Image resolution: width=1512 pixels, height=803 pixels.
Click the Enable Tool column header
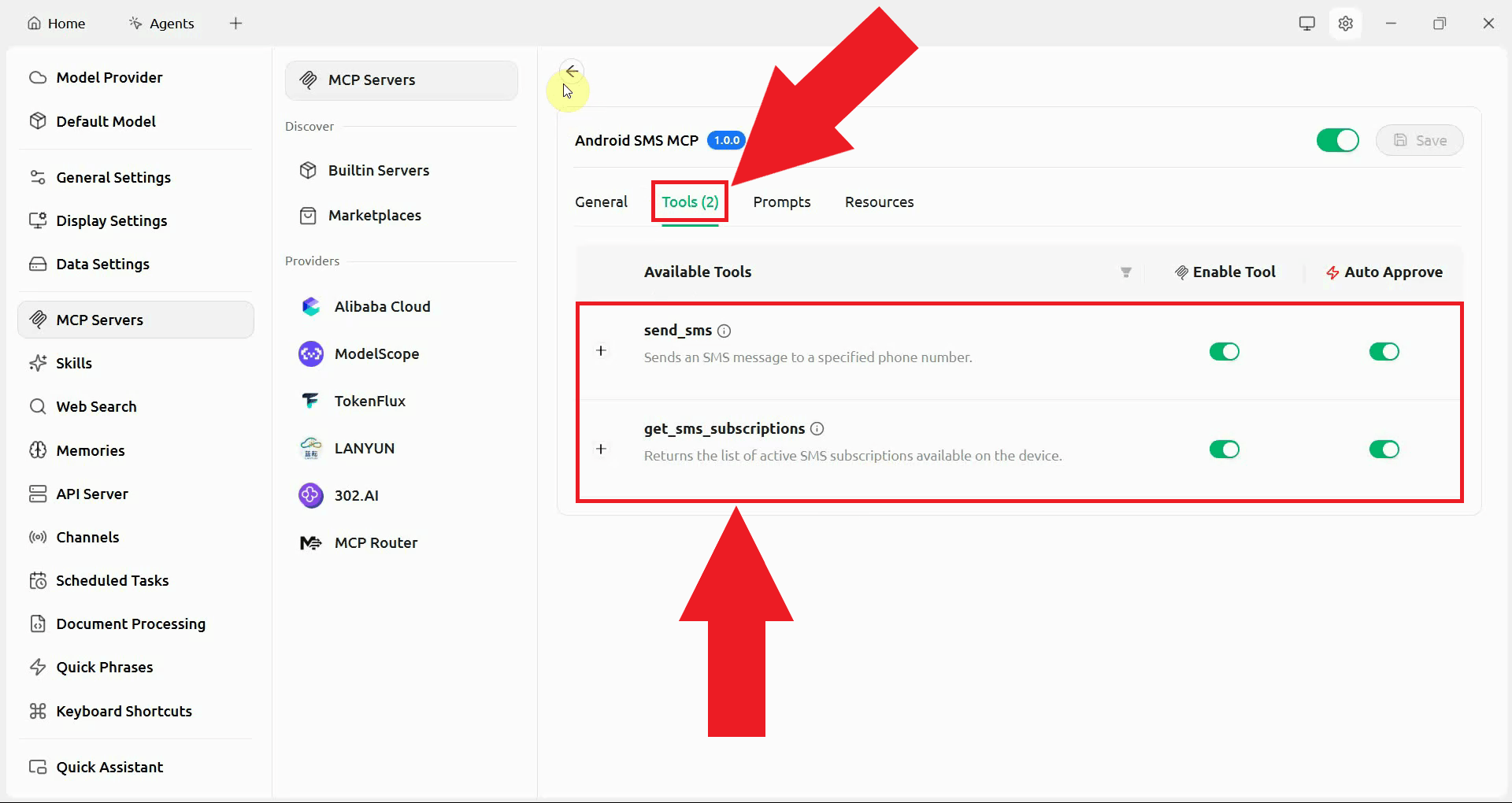tap(1225, 272)
